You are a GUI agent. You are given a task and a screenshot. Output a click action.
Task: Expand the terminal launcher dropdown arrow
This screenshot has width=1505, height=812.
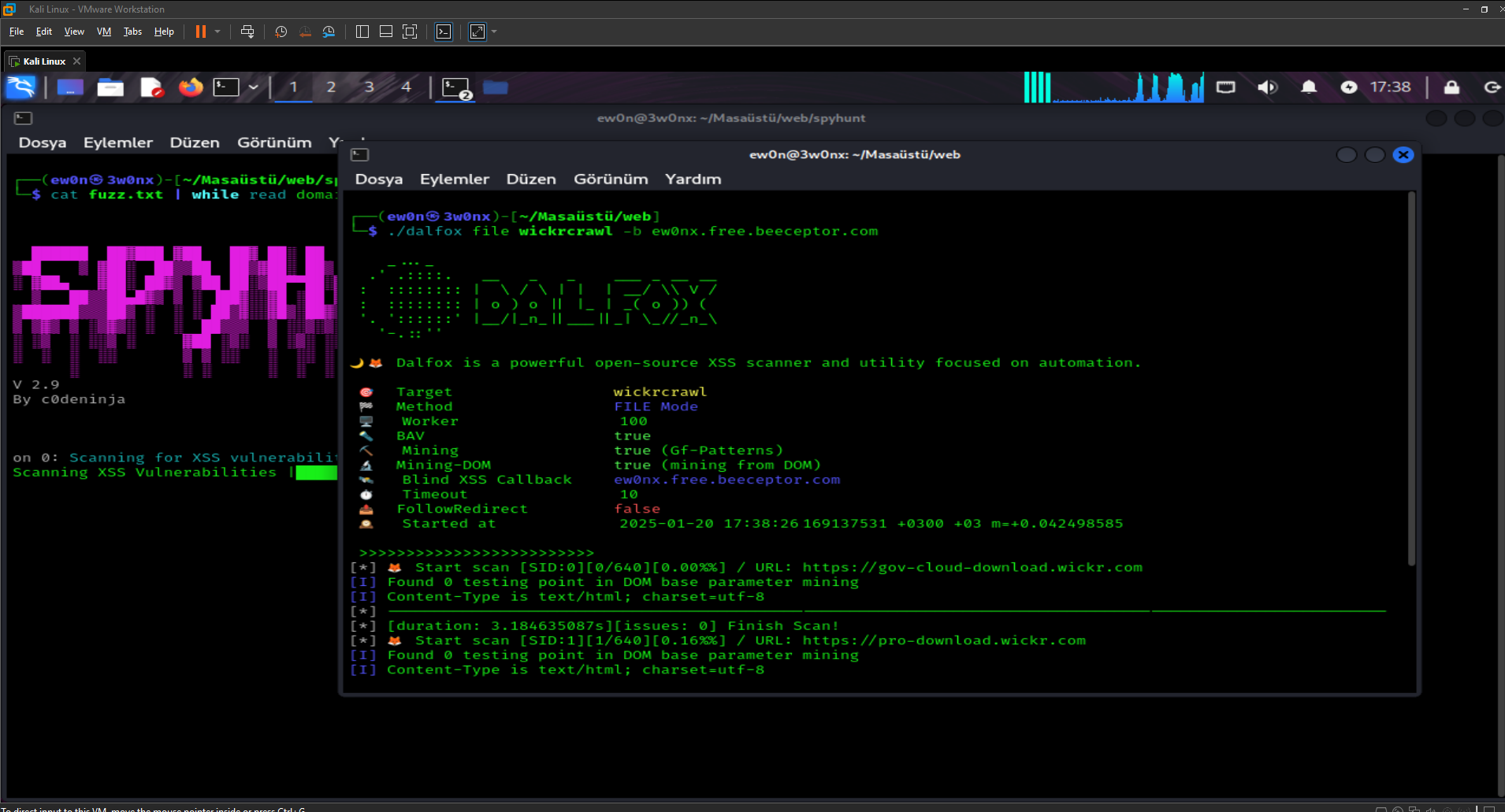pyautogui.click(x=253, y=87)
